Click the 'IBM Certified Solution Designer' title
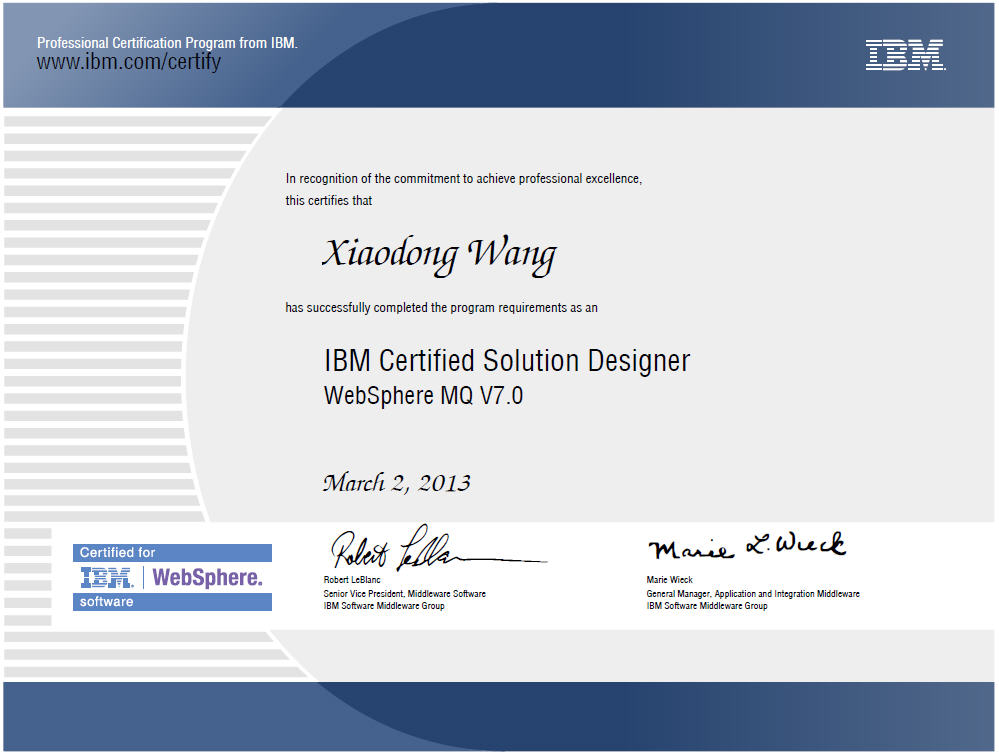The image size is (999, 754). click(x=507, y=361)
